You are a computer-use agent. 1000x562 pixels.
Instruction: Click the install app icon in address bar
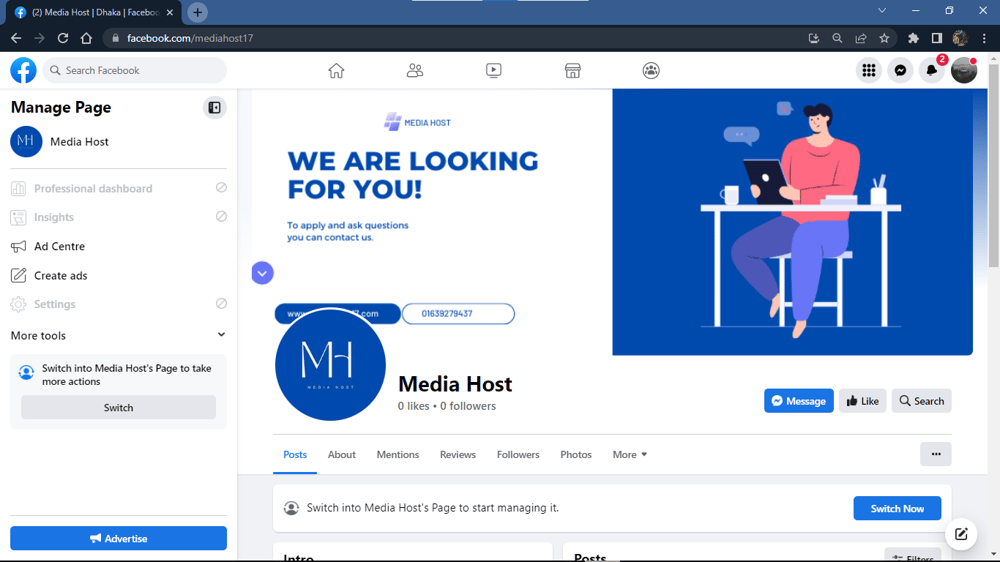tap(814, 38)
